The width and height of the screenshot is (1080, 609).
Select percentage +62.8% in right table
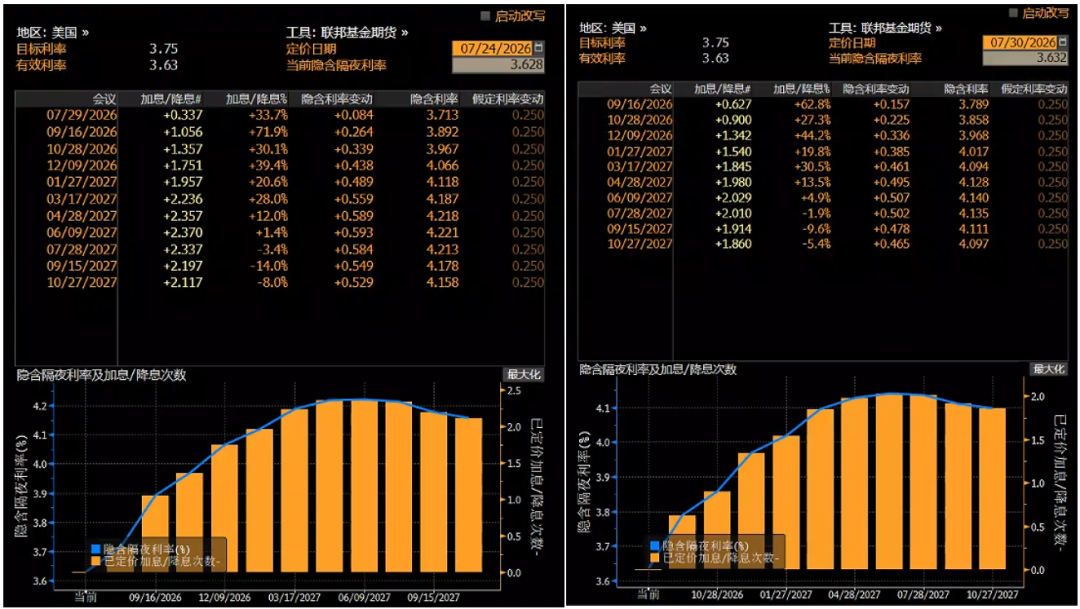(x=812, y=105)
